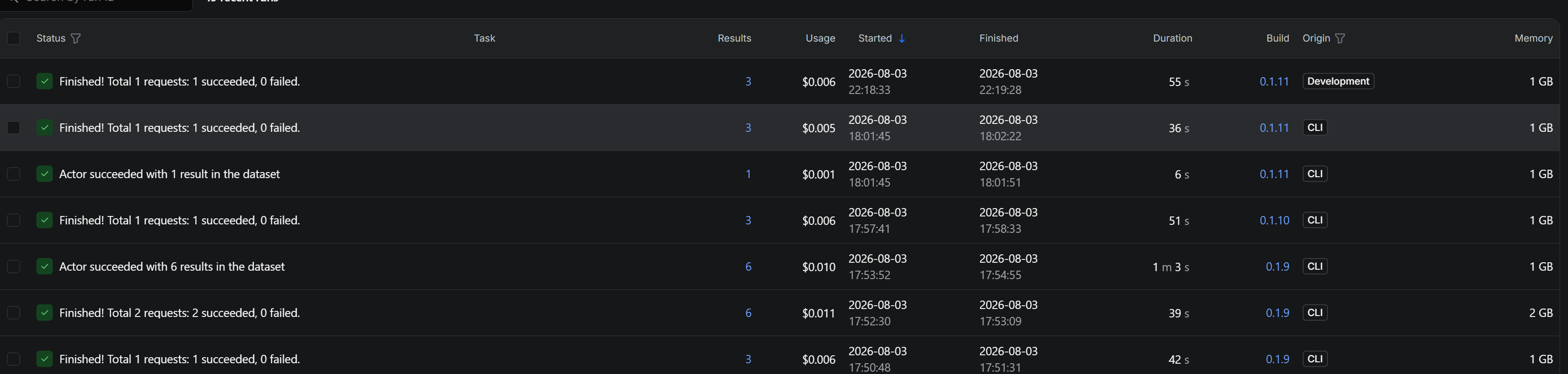Open the Status column filter icon
The image size is (1568, 374).
click(76, 38)
